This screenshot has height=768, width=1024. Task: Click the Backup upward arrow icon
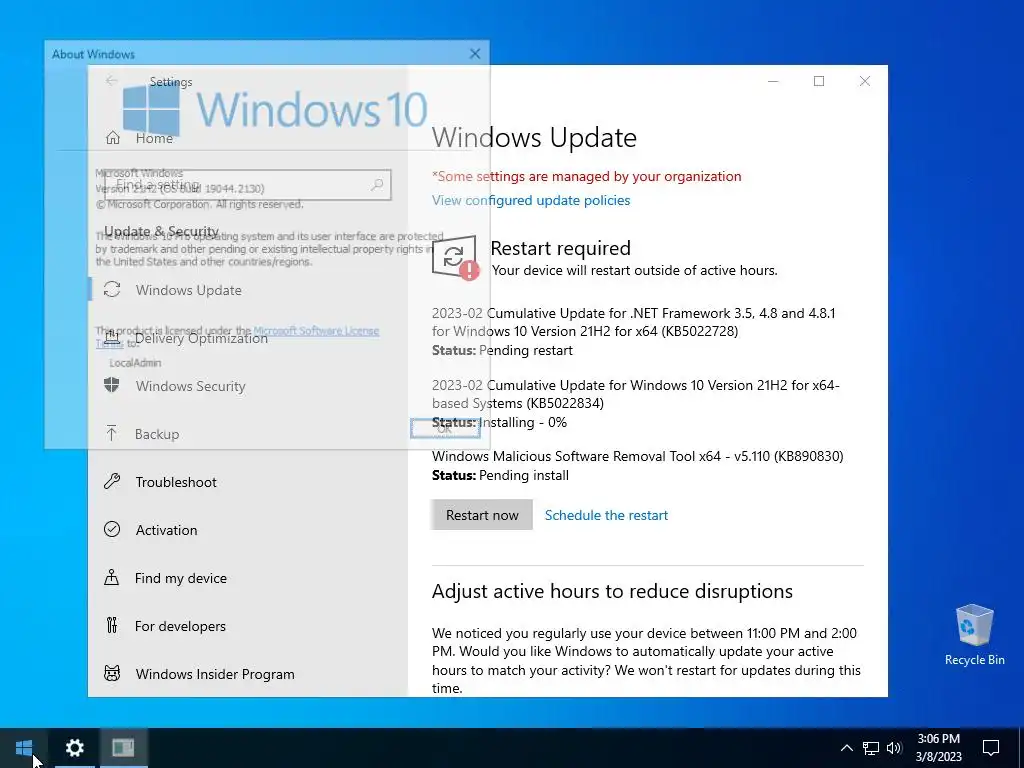[112, 434]
